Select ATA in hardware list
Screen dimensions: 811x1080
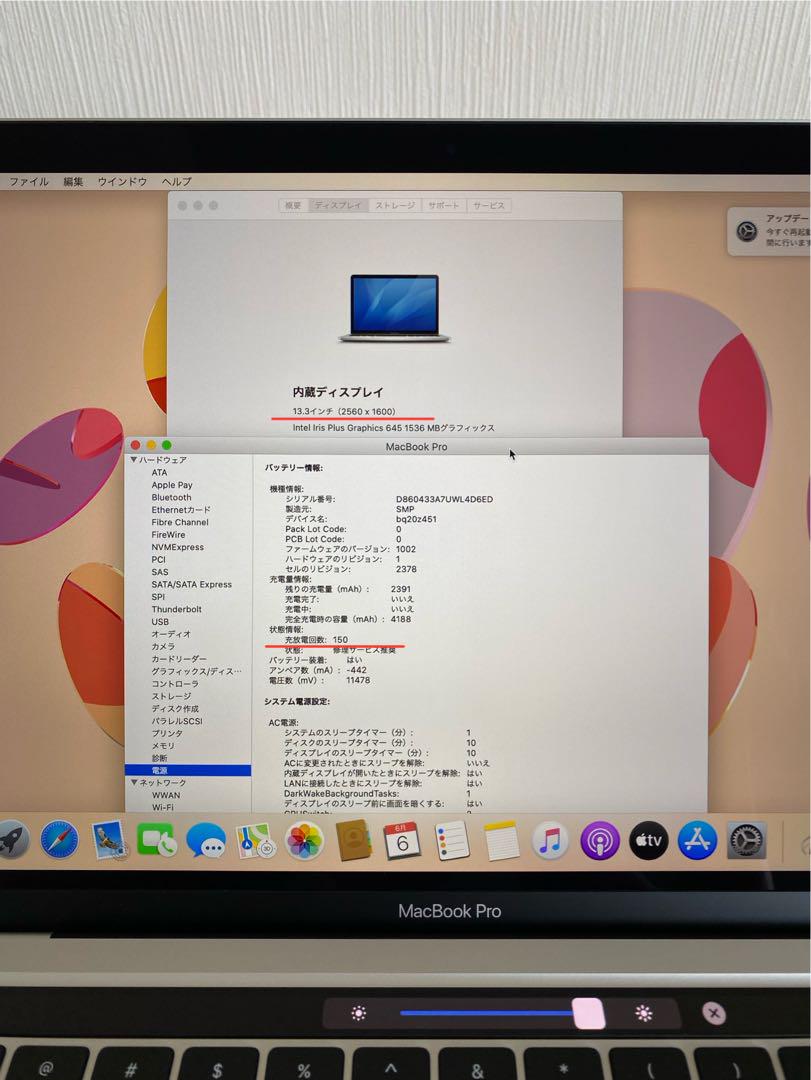[159, 472]
